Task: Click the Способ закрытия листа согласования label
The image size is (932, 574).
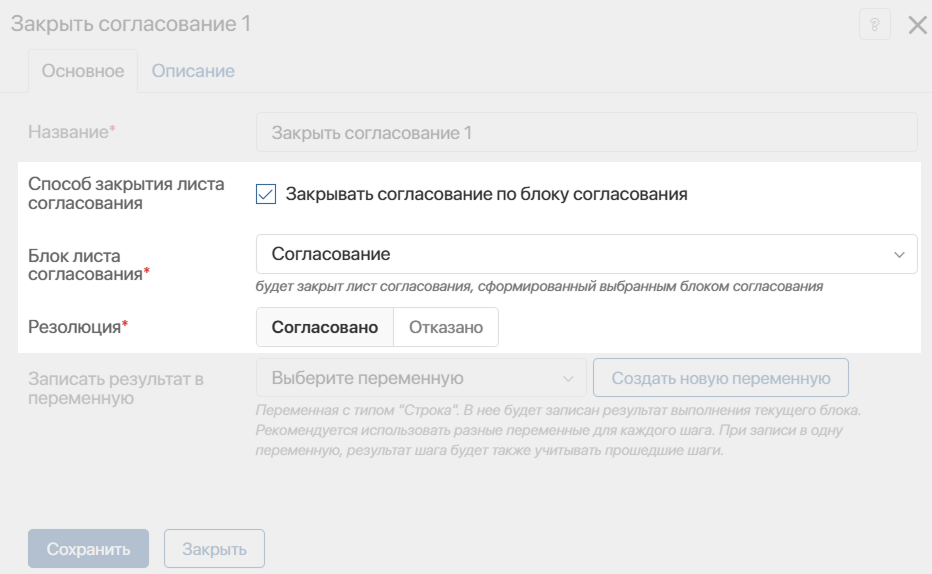Action: 126,193
